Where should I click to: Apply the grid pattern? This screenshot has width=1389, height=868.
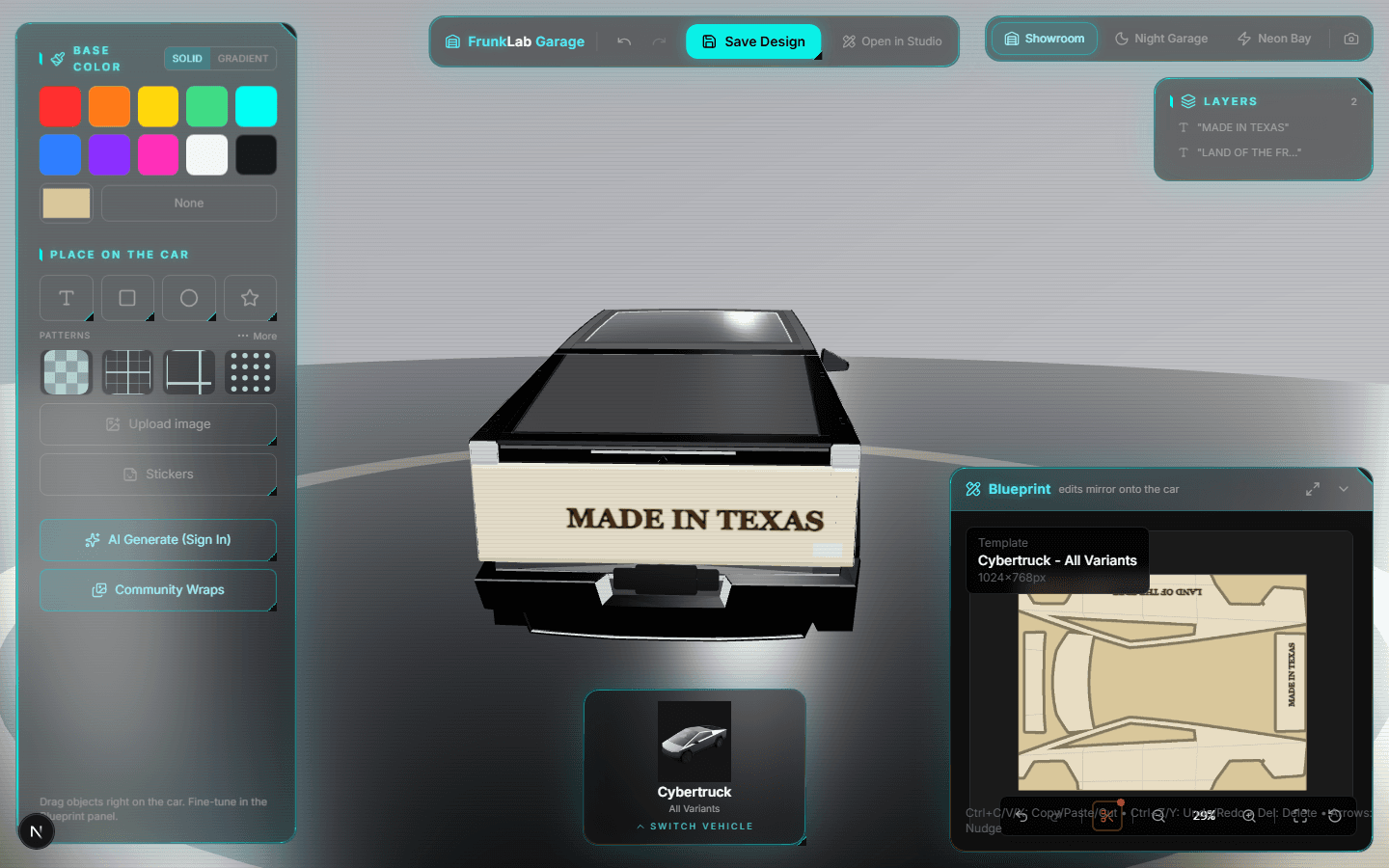click(x=127, y=372)
